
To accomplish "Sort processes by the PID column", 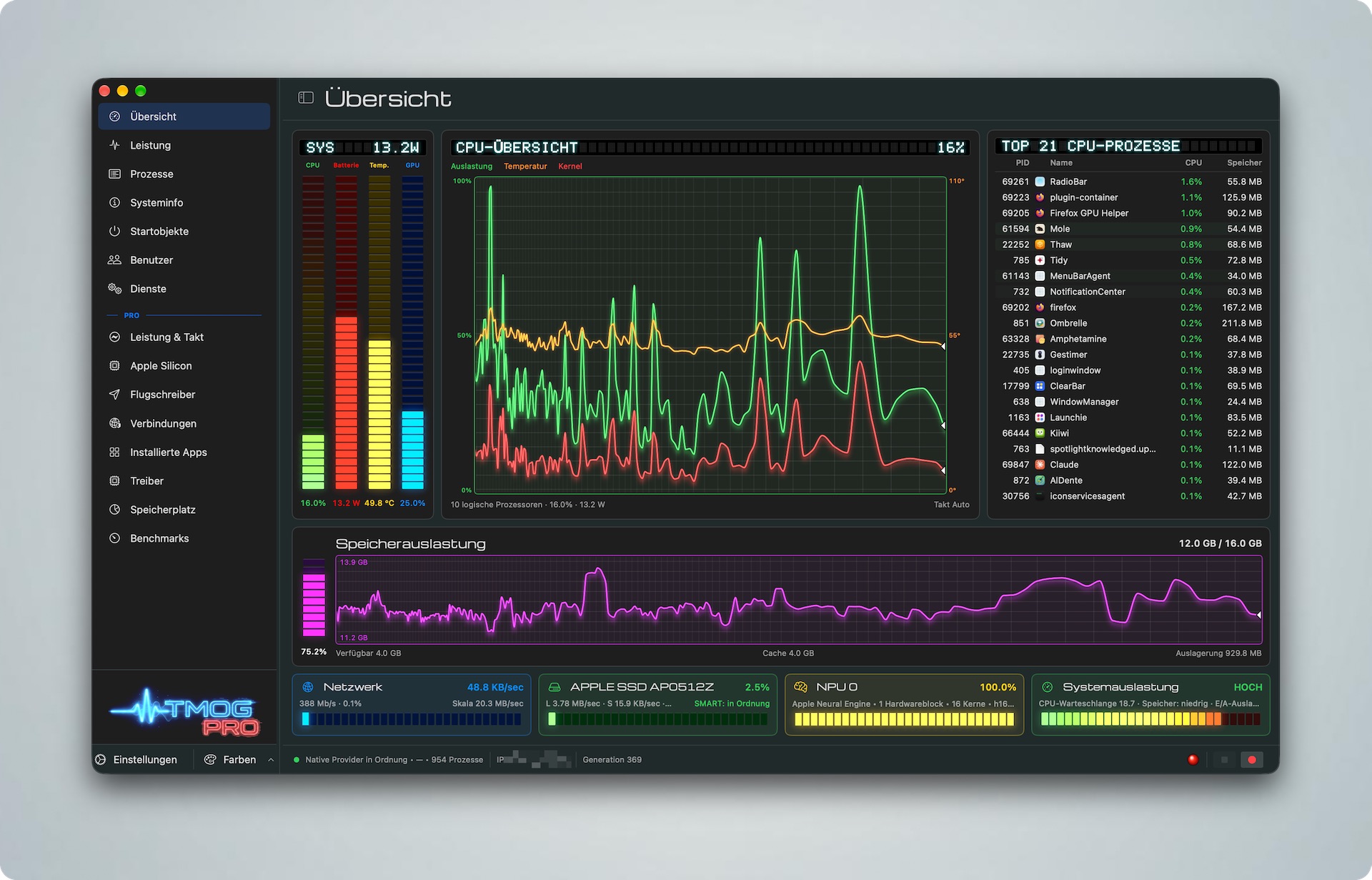I will pos(1023,162).
